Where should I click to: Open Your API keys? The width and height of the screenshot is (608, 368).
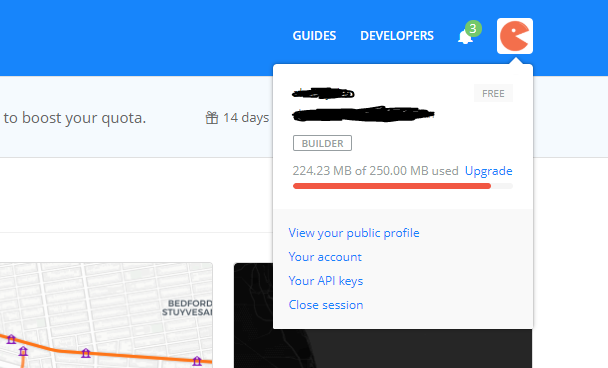326,281
